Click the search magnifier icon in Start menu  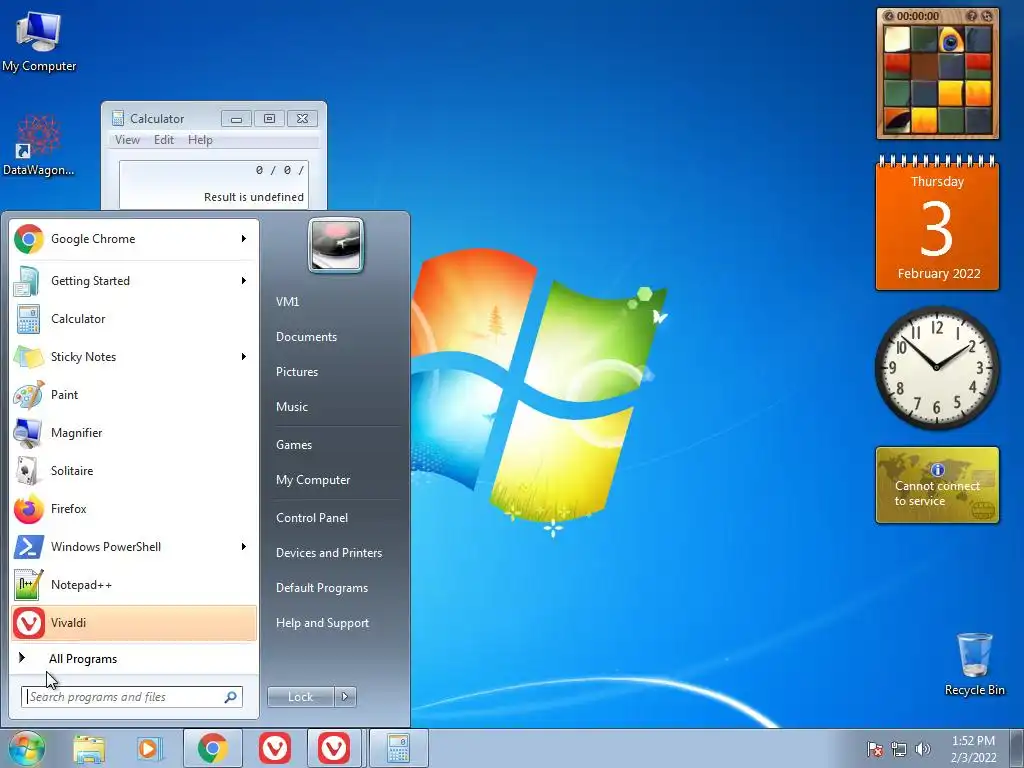tap(231, 697)
